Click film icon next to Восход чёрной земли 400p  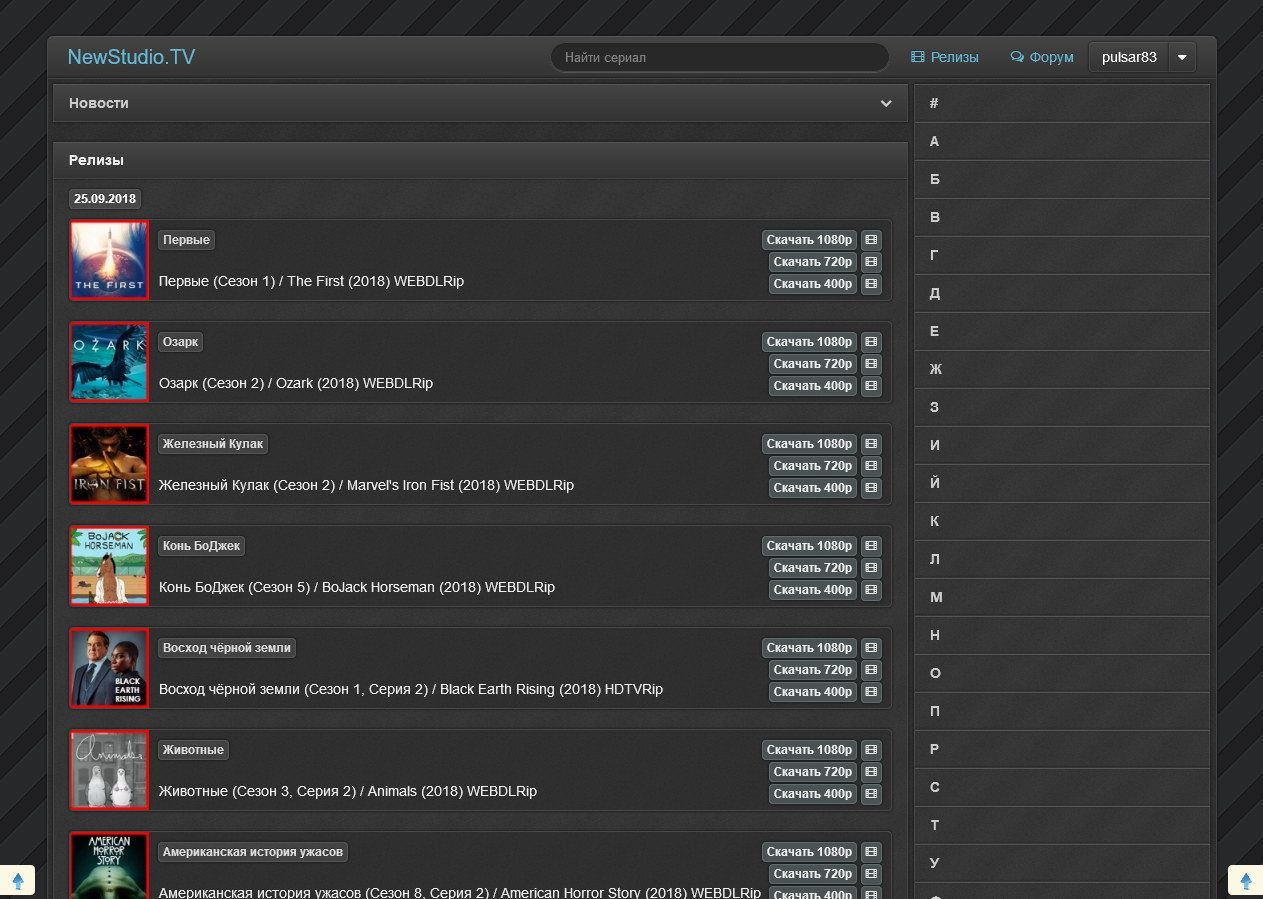(x=871, y=692)
